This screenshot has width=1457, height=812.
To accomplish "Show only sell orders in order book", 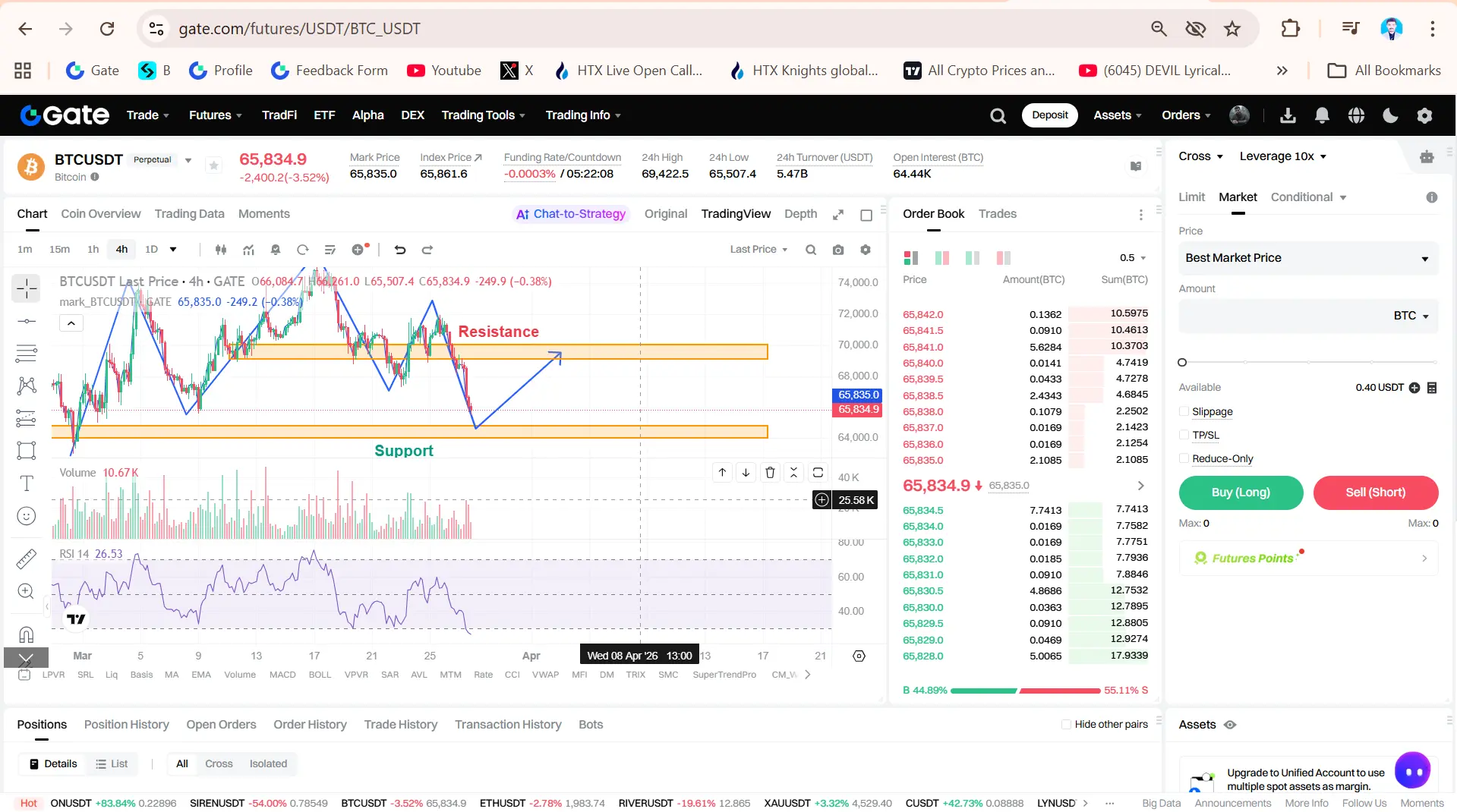I will pyautogui.click(x=1003, y=258).
